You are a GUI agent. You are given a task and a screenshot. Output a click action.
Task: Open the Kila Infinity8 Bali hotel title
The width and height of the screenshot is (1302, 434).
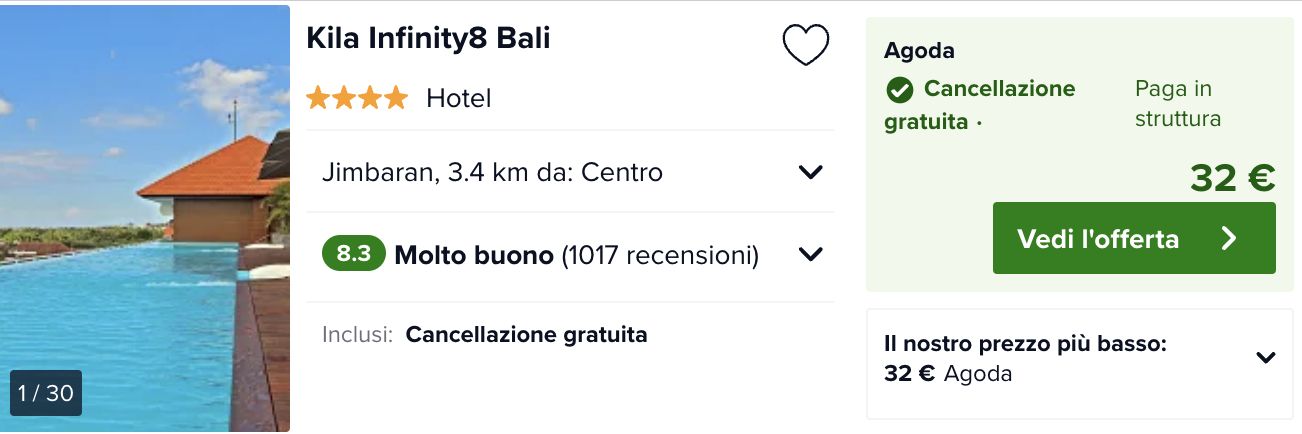tap(428, 38)
